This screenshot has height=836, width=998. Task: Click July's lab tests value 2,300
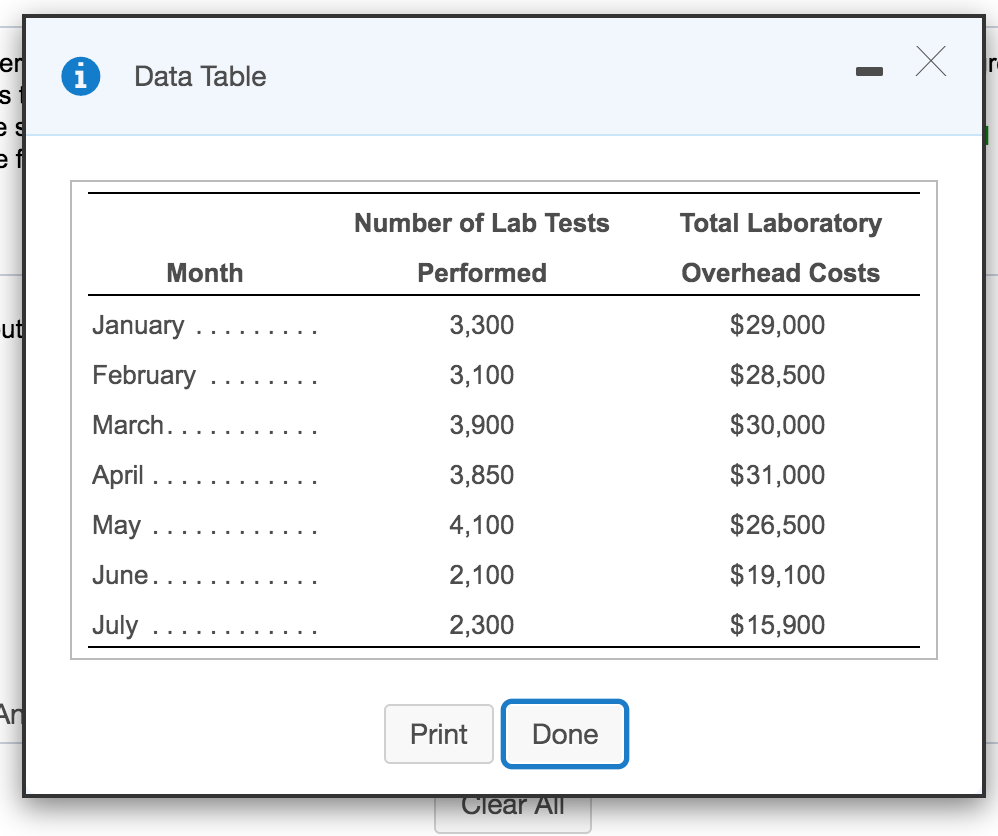(x=482, y=625)
